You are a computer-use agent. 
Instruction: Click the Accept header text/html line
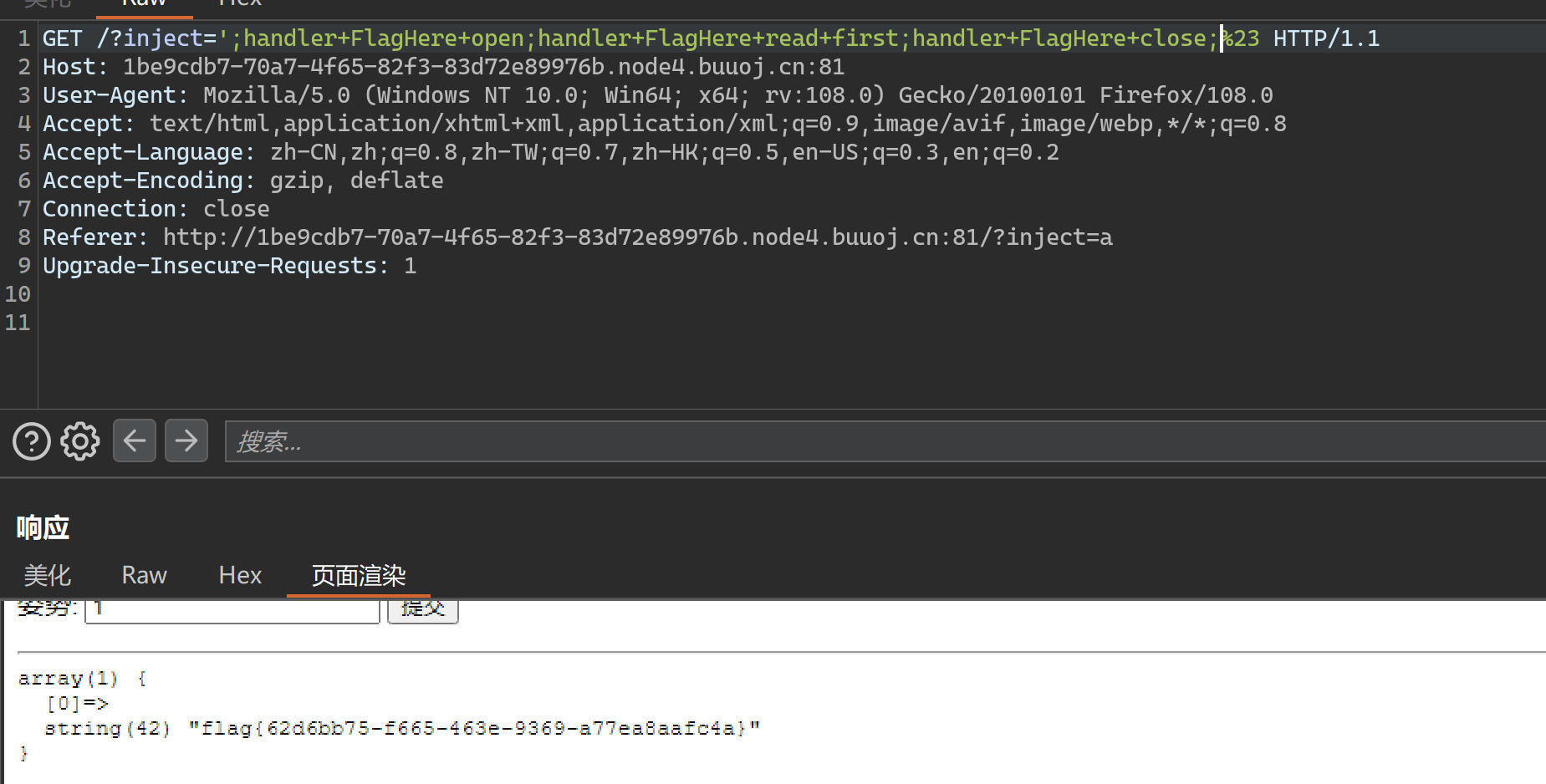pyautogui.click(x=664, y=124)
